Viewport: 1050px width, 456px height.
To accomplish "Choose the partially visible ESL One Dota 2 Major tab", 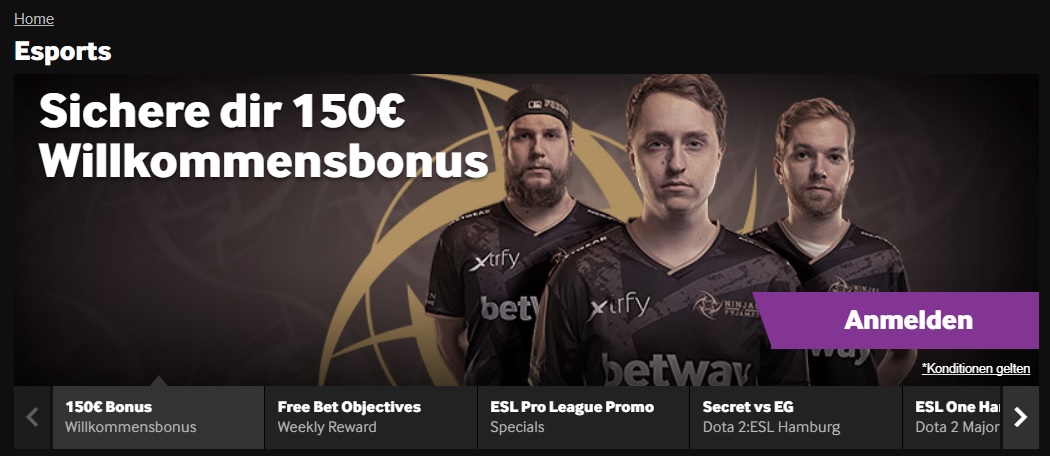I will [952, 417].
